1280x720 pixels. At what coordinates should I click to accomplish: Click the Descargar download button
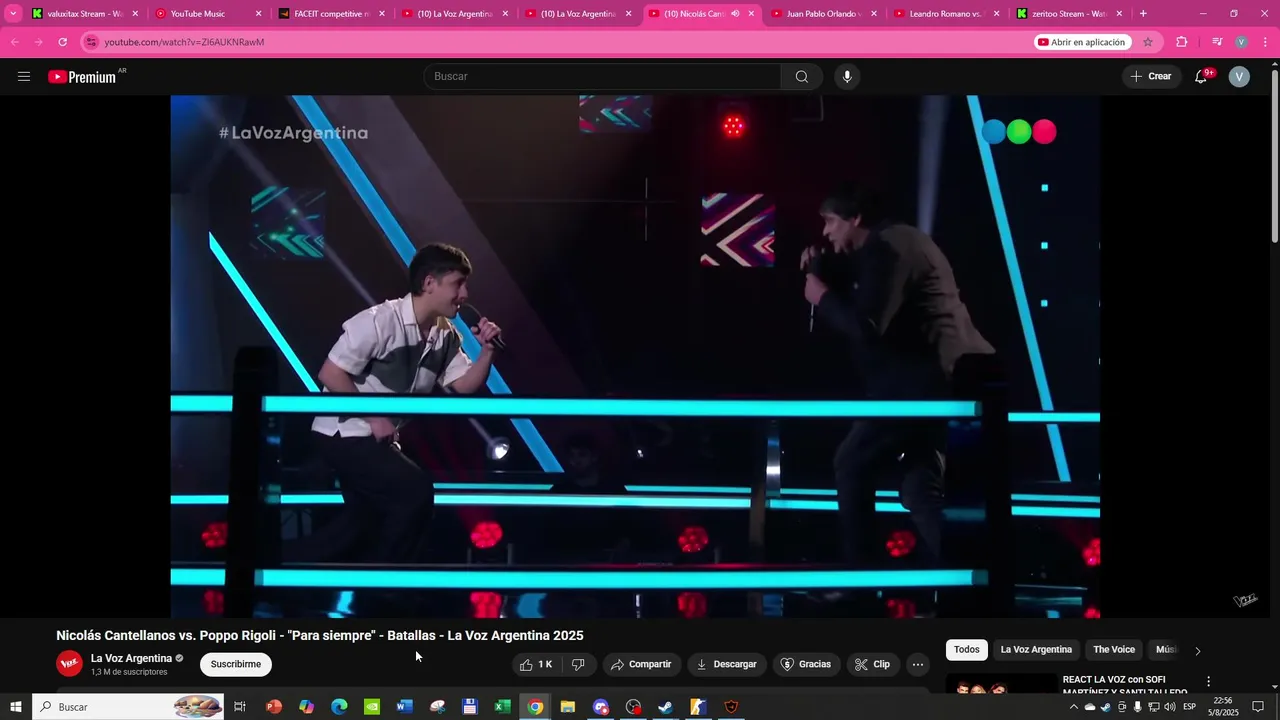click(727, 664)
